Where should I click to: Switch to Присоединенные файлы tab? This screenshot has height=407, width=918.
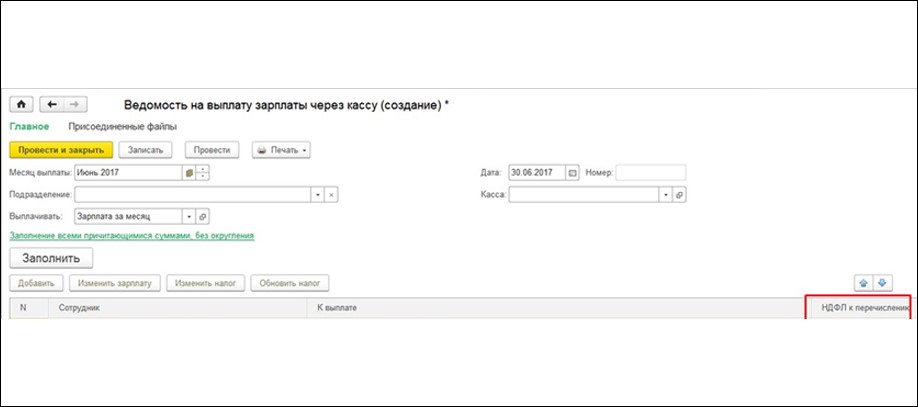tap(122, 127)
